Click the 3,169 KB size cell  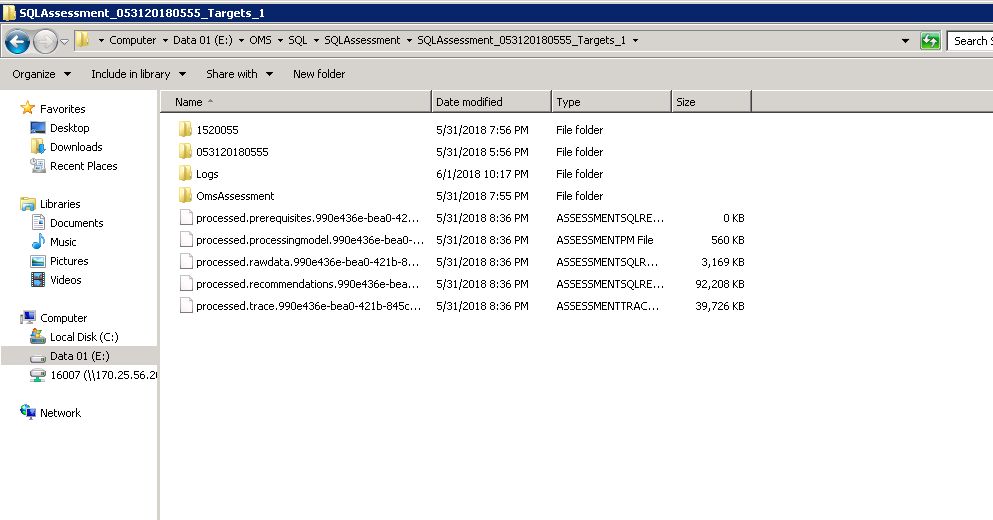coord(723,262)
